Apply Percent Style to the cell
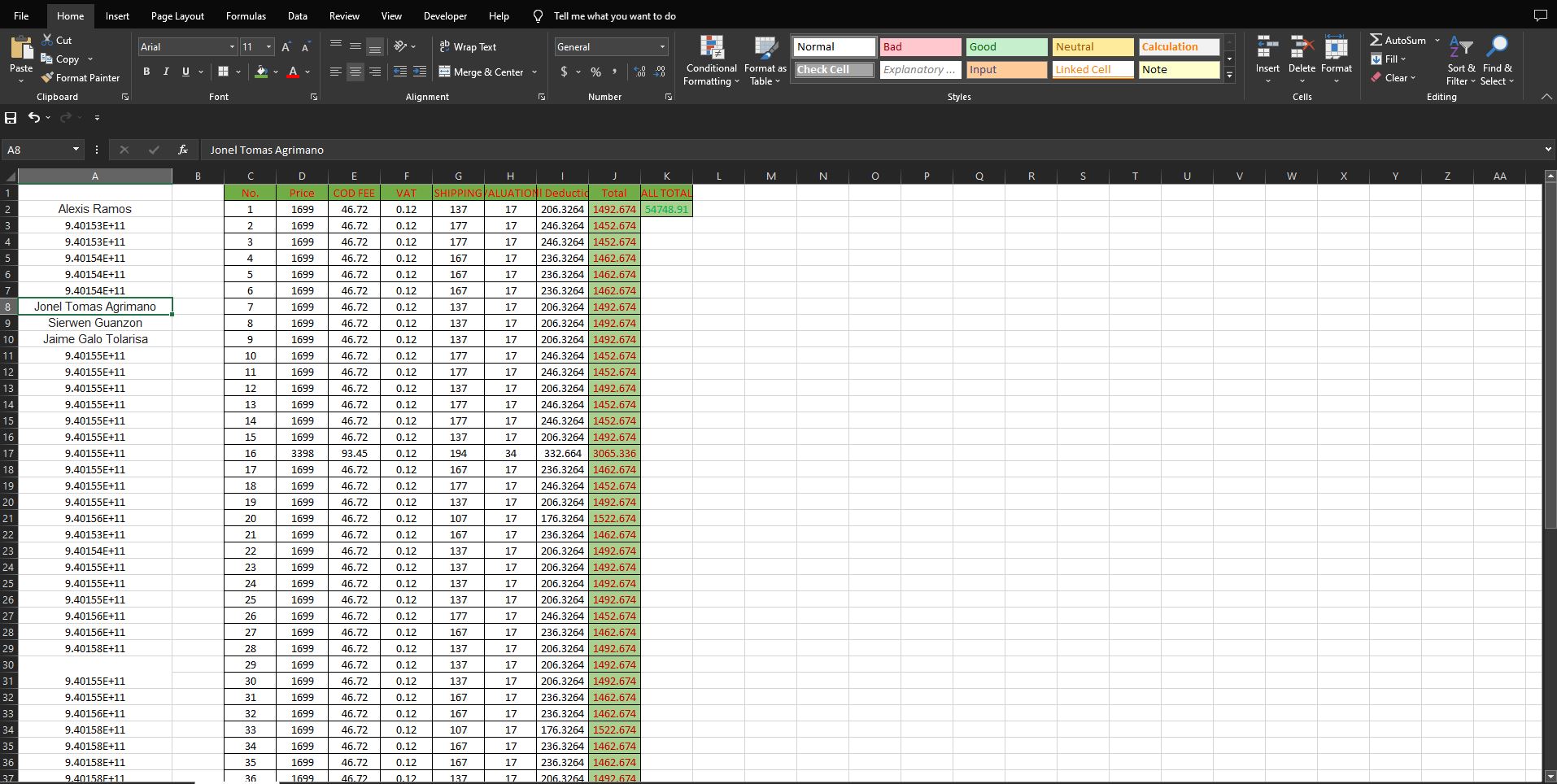 tap(596, 72)
